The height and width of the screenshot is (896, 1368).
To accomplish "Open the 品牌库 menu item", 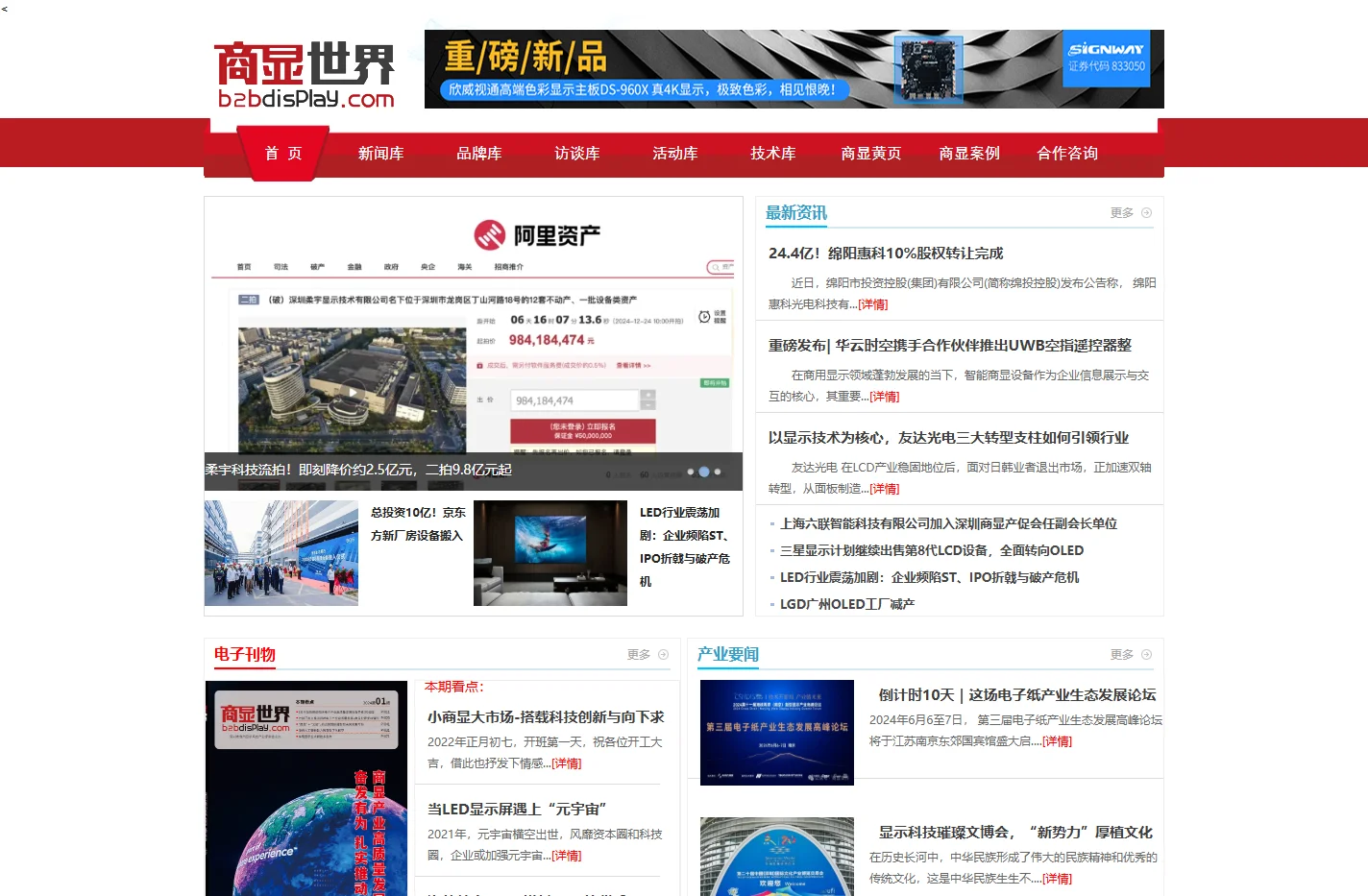I will (x=479, y=154).
